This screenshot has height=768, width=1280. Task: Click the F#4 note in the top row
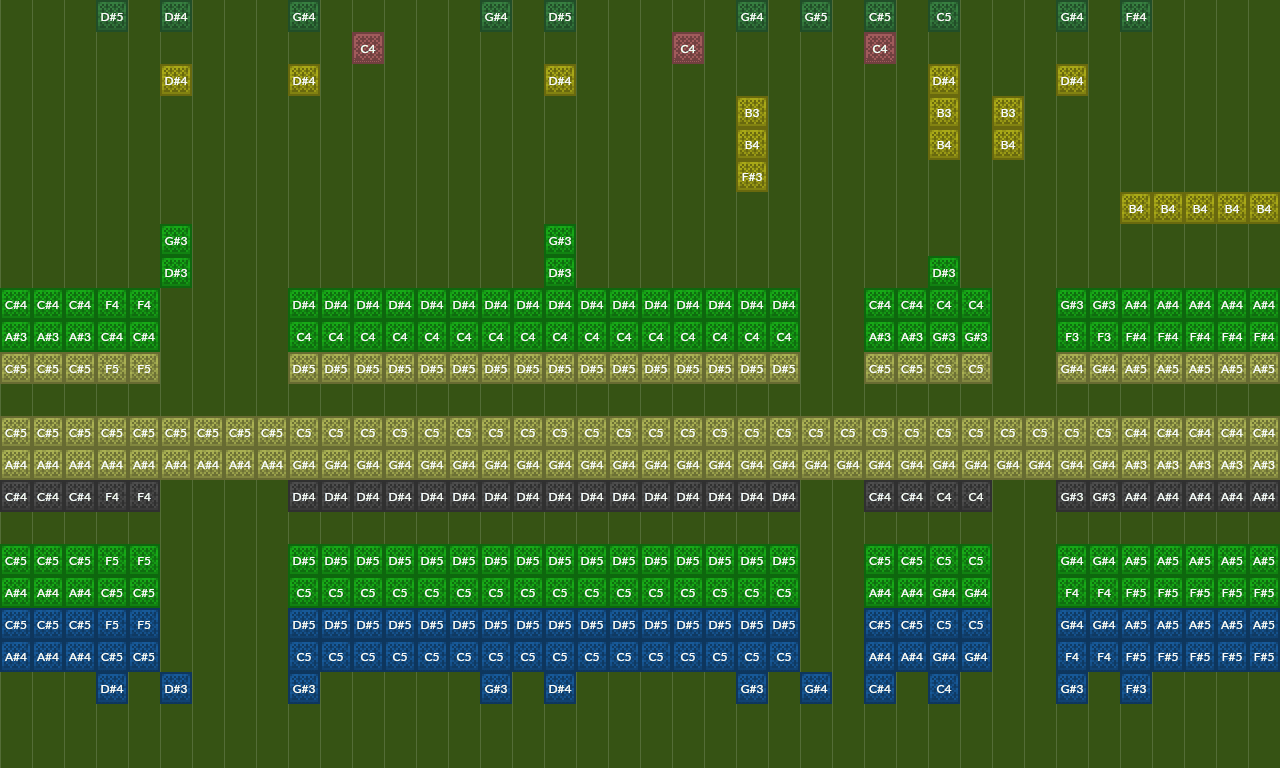click(1136, 17)
